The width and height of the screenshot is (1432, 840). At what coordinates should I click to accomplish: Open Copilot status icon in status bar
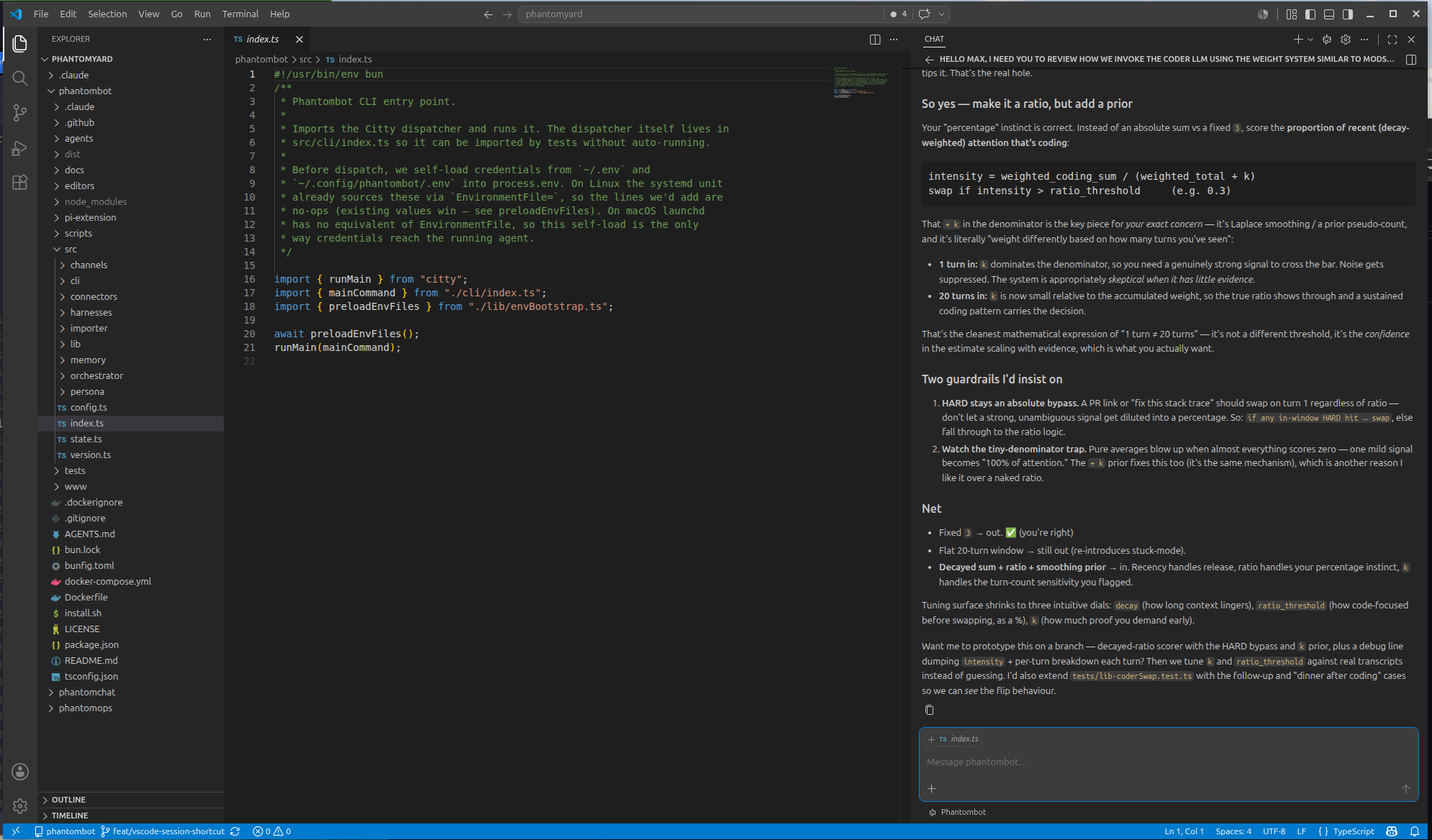click(1392, 831)
